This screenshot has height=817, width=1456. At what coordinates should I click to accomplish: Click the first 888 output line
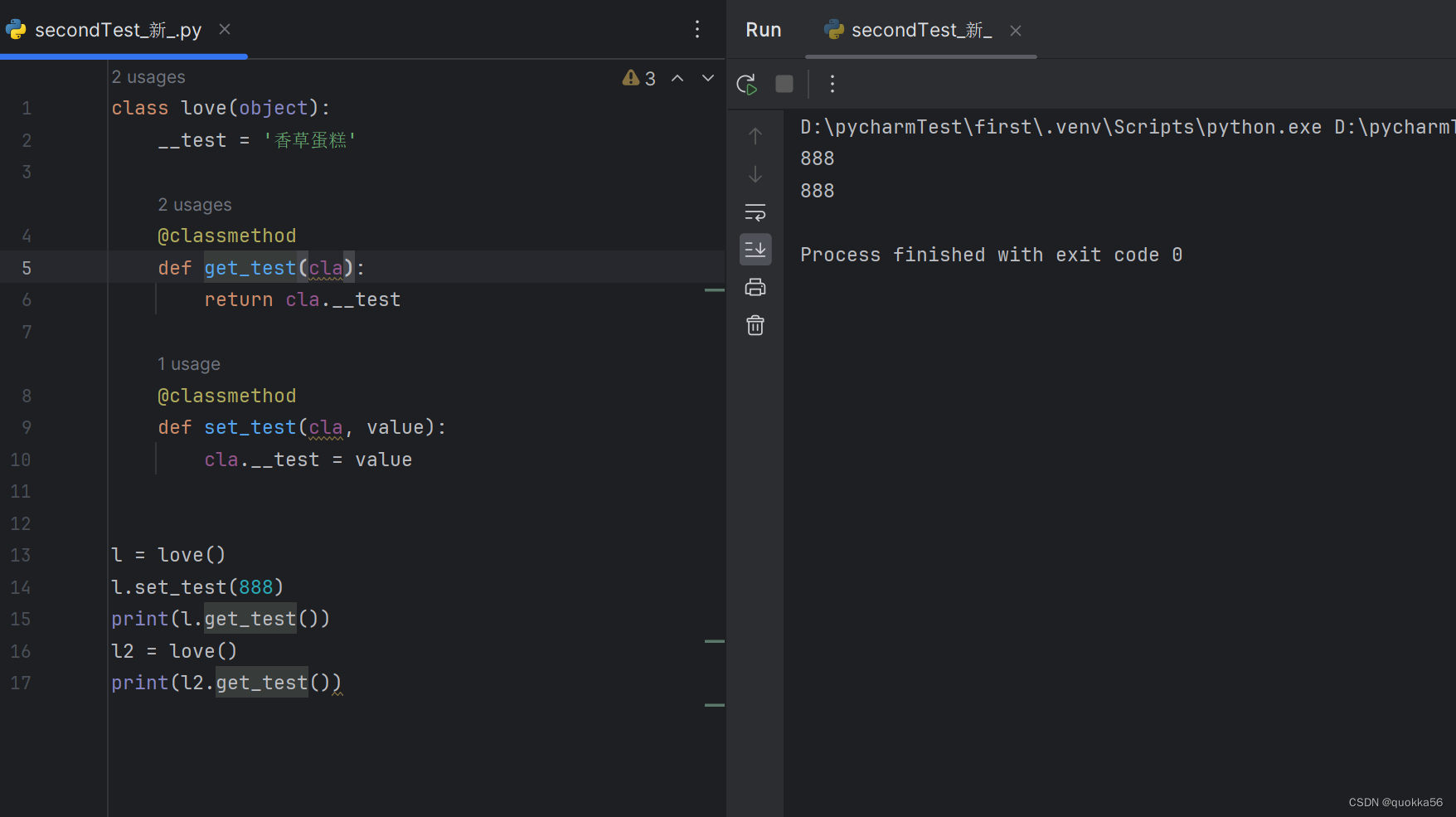pos(818,158)
